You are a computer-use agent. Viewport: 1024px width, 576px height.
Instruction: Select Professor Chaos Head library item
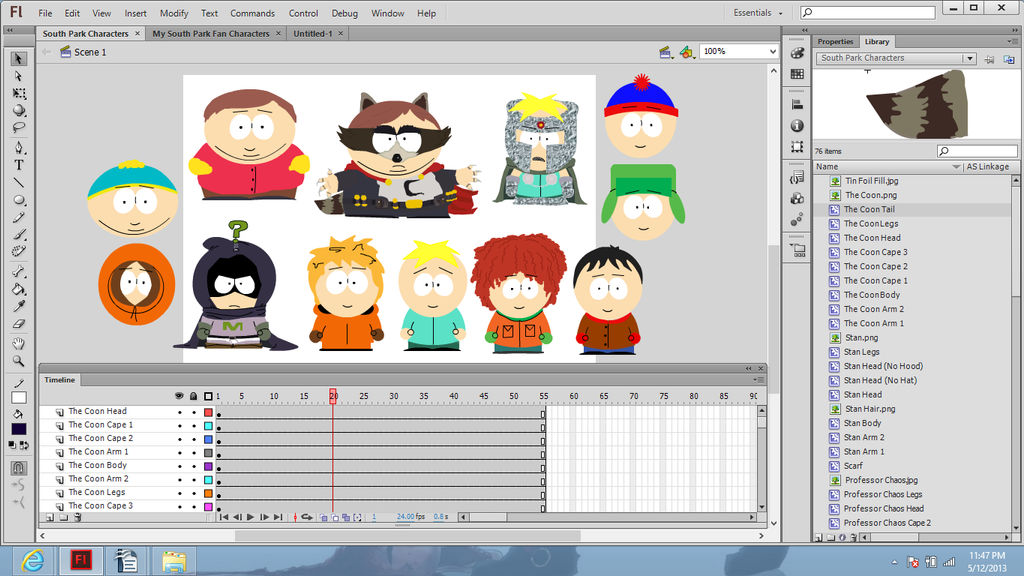[884, 508]
